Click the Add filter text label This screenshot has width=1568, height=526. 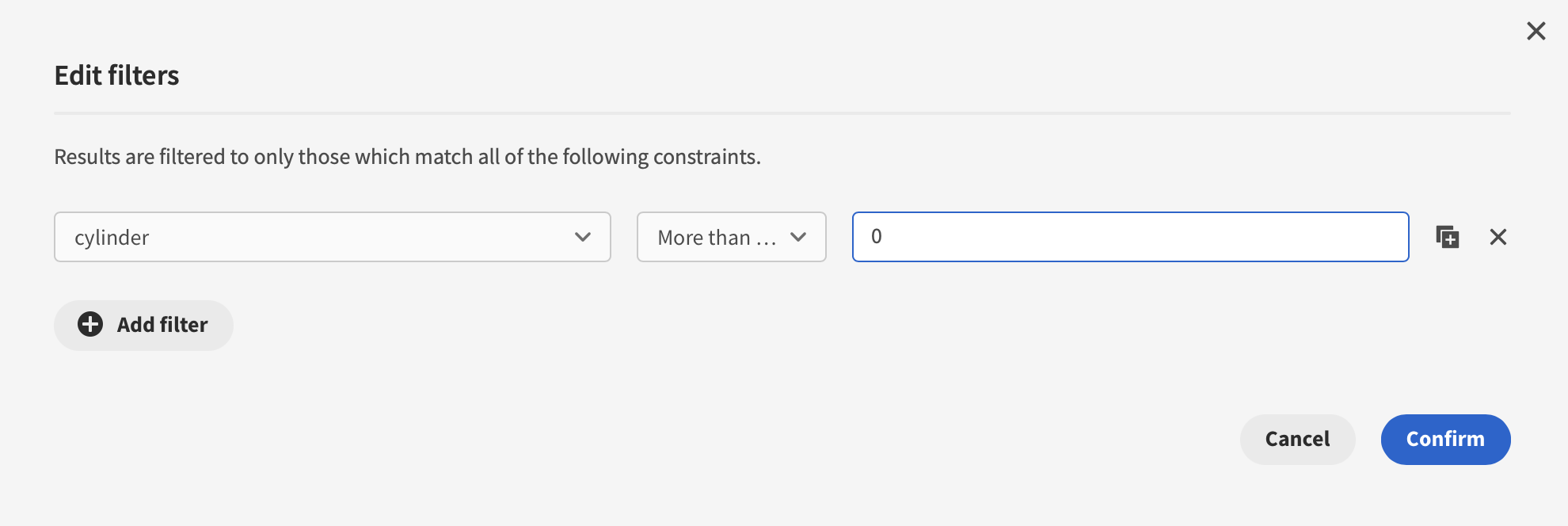[162, 325]
